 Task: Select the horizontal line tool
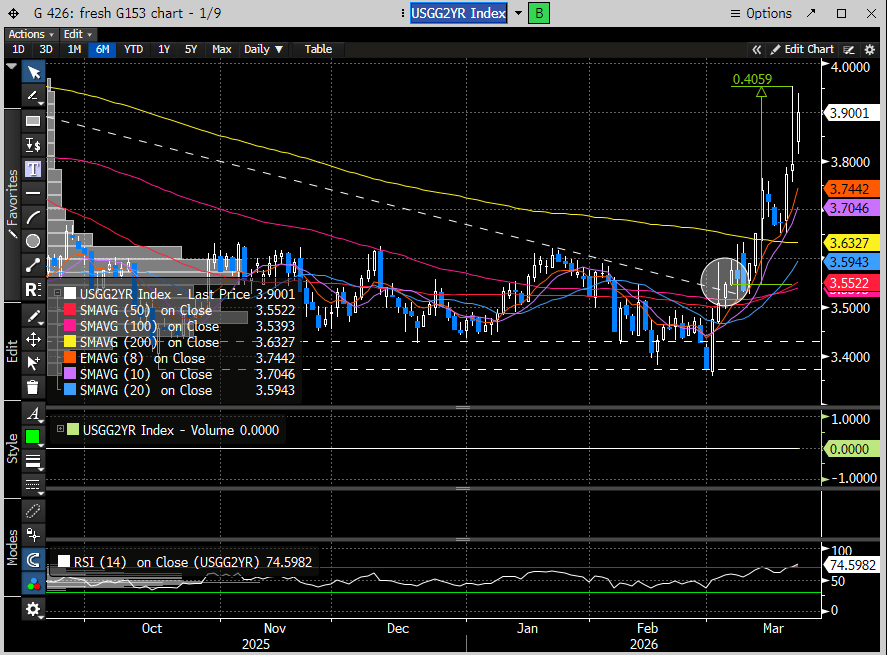point(33,193)
